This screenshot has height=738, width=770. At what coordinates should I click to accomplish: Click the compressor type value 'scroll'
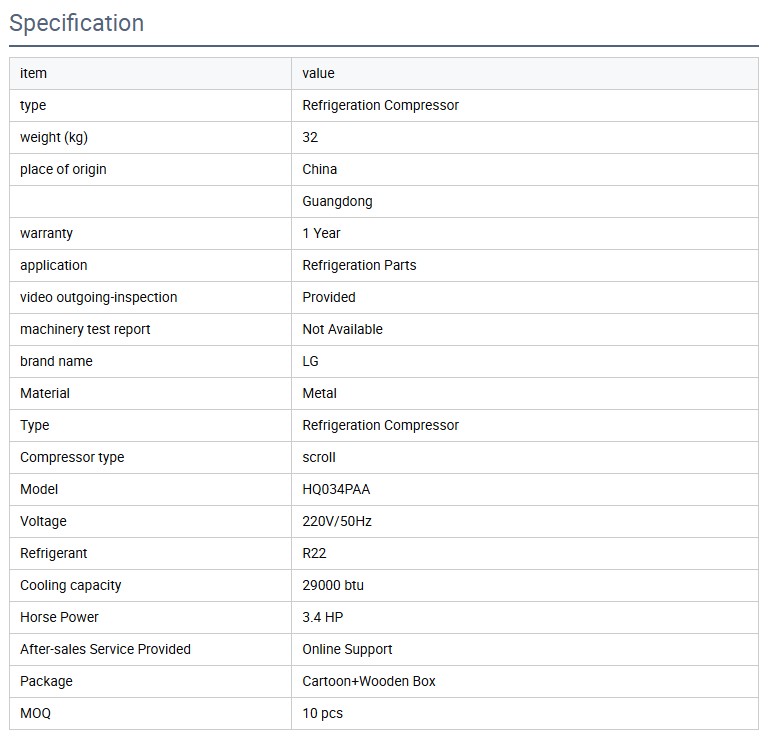319,457
